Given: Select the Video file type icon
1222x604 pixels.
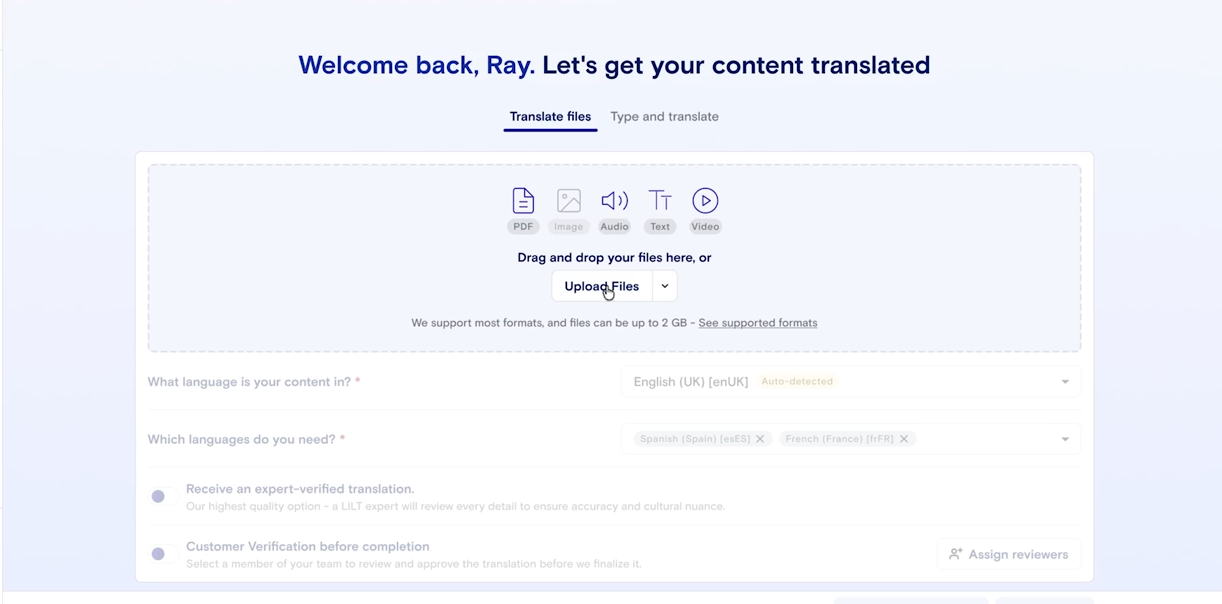Looking at the screenshot, I should [705, 200].
